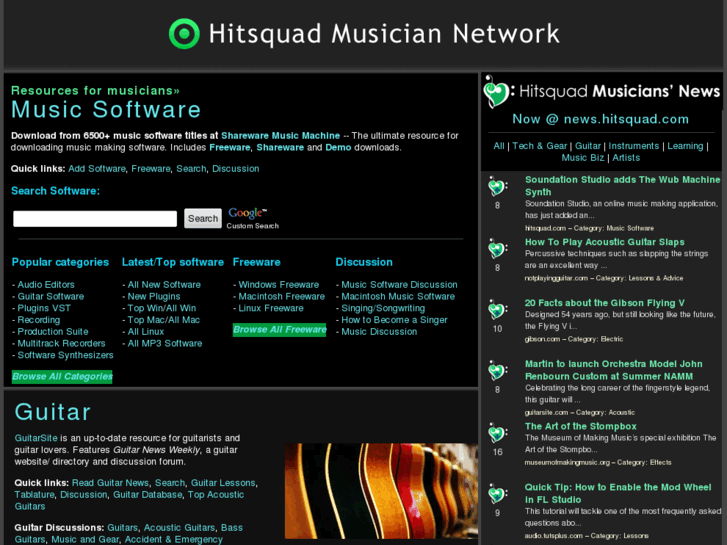Open 20 Facts about Gibson Flying V
Image resolution: width=727 pixels, height=545 pixels.
605,303
